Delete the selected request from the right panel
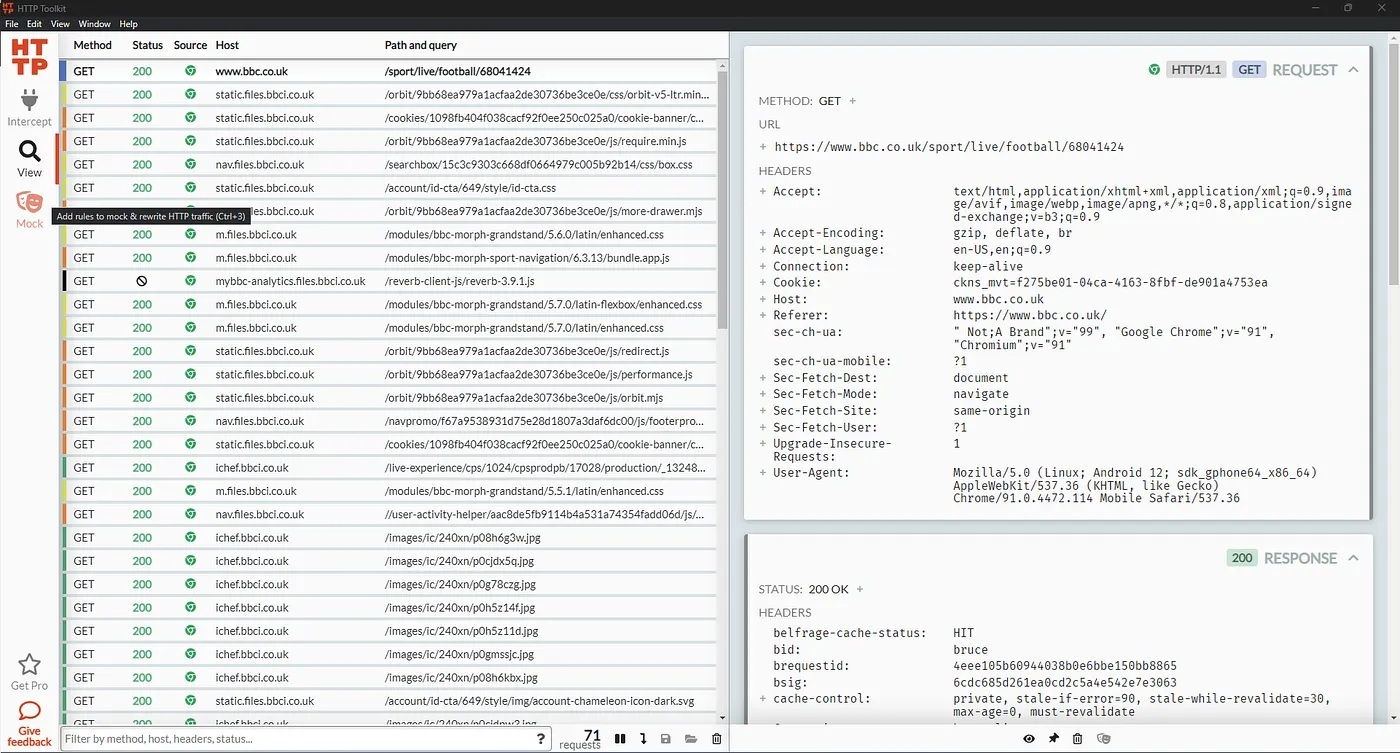This screenshot has width=1400, height=753. (1077, 738)
